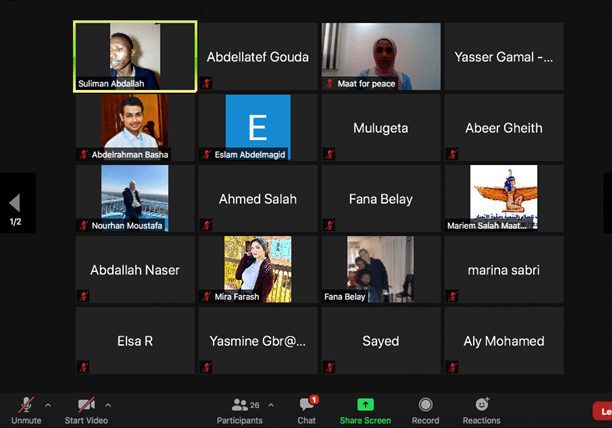Click muted mic icon on marina sabri

pyautogui.click(x=452, y=296)
